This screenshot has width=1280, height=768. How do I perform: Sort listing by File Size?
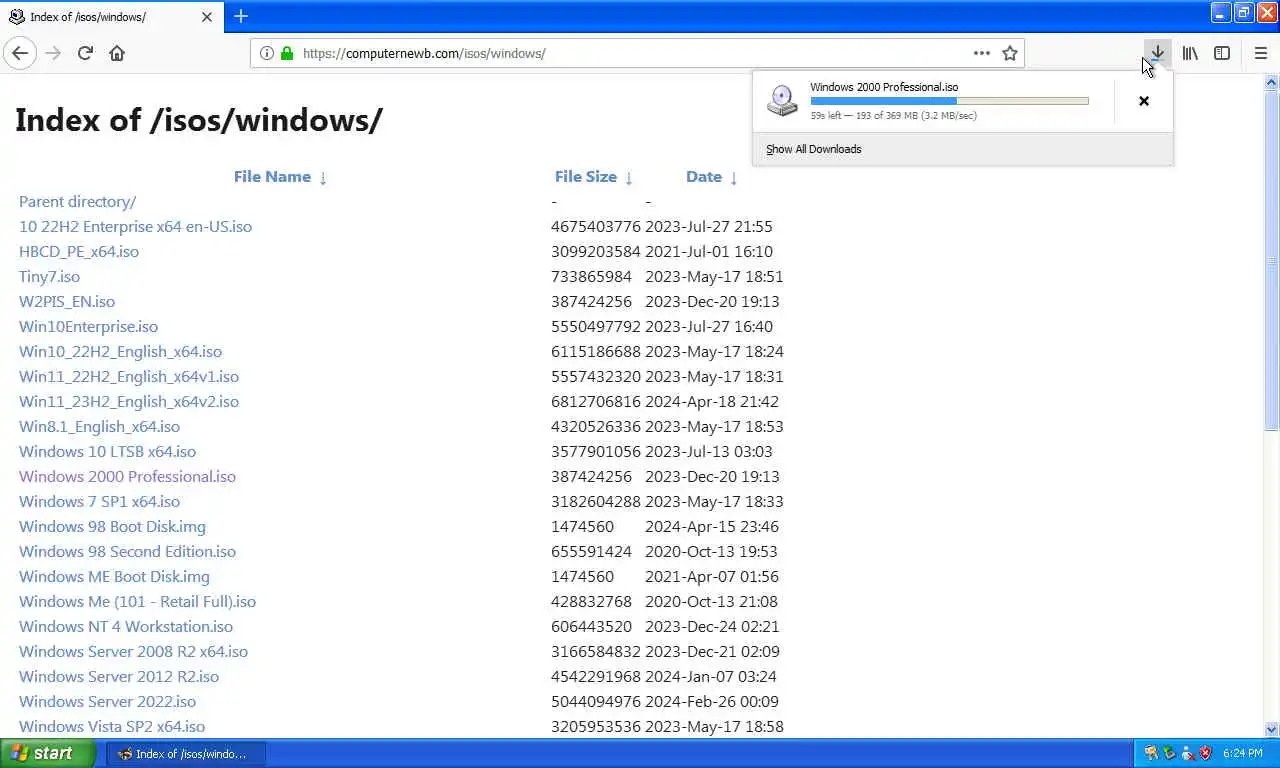[586, 176]
